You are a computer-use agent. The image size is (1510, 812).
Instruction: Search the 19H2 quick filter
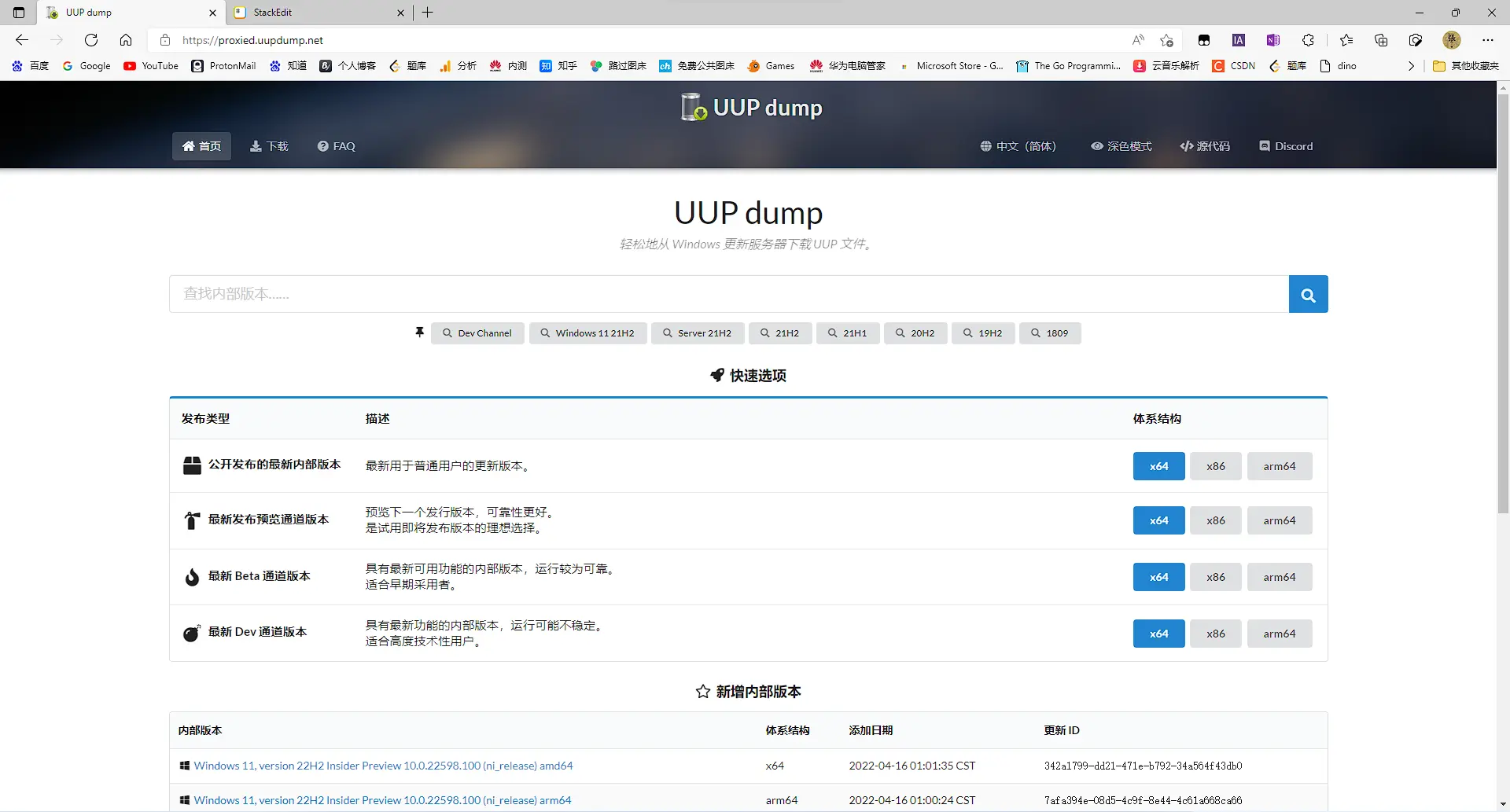pos(983,333)
